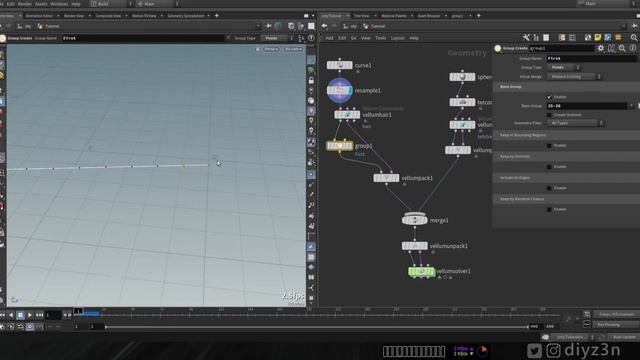Enable Keep in Bounding Regions checkbox
The height and width of the screenshot is (360, 640).
549,146
